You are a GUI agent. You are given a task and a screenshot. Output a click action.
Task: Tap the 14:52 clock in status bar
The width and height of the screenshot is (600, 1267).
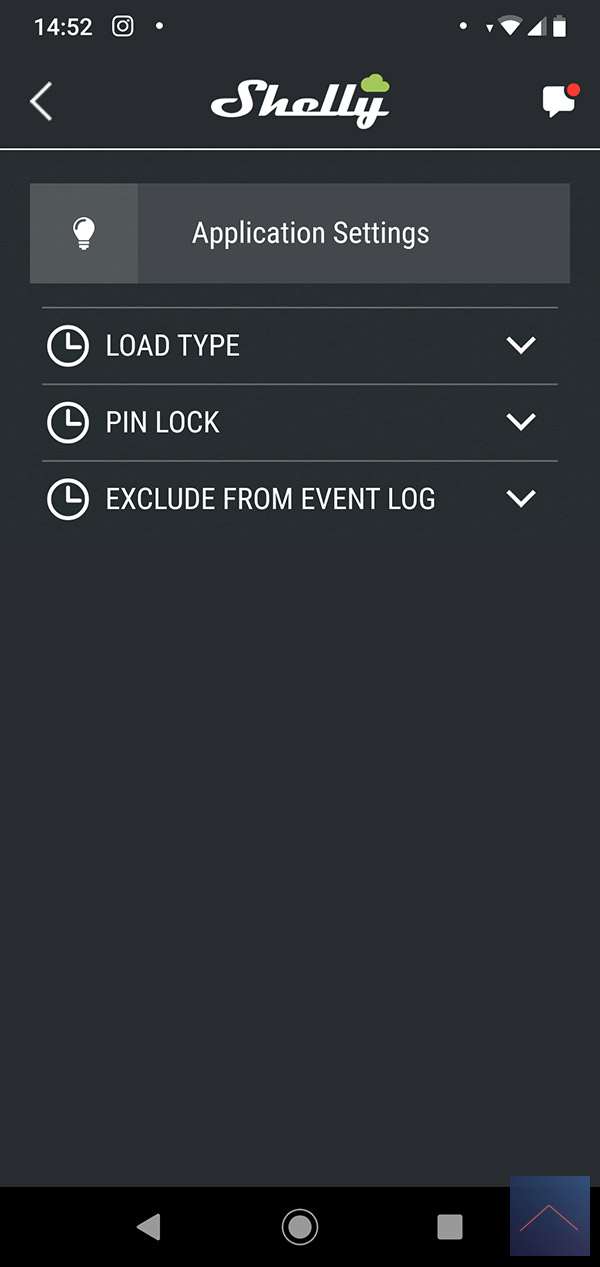tap(63, 27)
